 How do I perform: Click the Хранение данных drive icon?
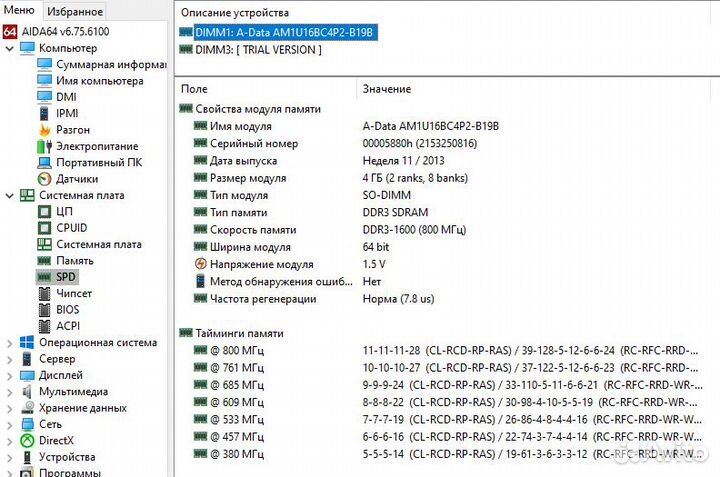28,408
